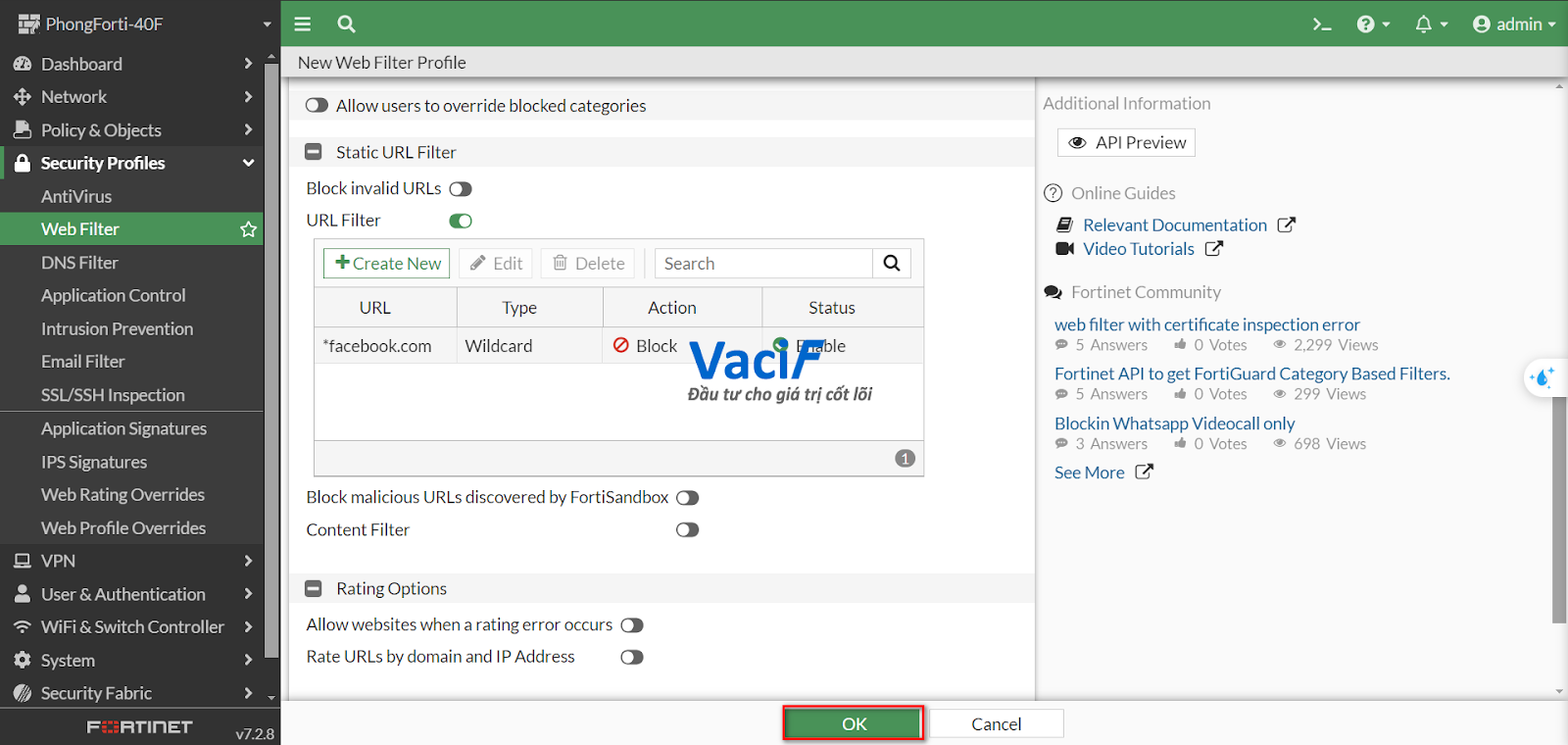Screen dimensions: 1568x745
Task: Expand the VPN menu
Action: click(131, 561)
